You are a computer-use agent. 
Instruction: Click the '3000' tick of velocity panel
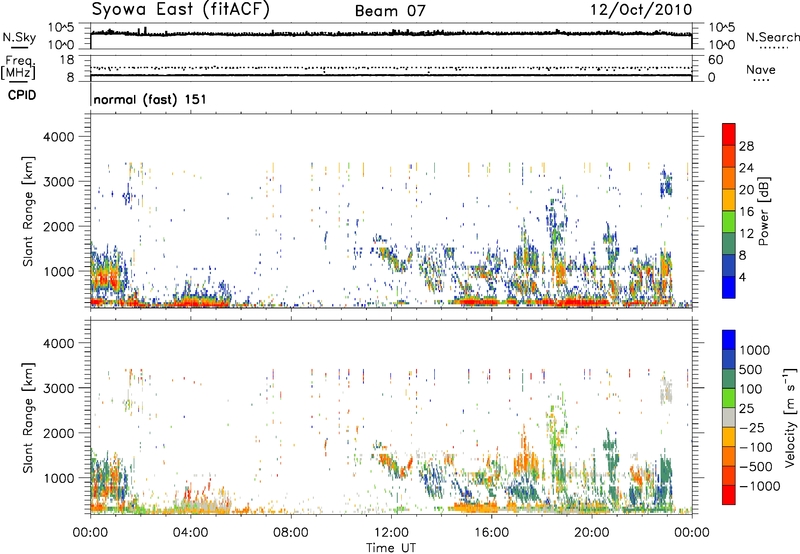click(x=58, y=388)
